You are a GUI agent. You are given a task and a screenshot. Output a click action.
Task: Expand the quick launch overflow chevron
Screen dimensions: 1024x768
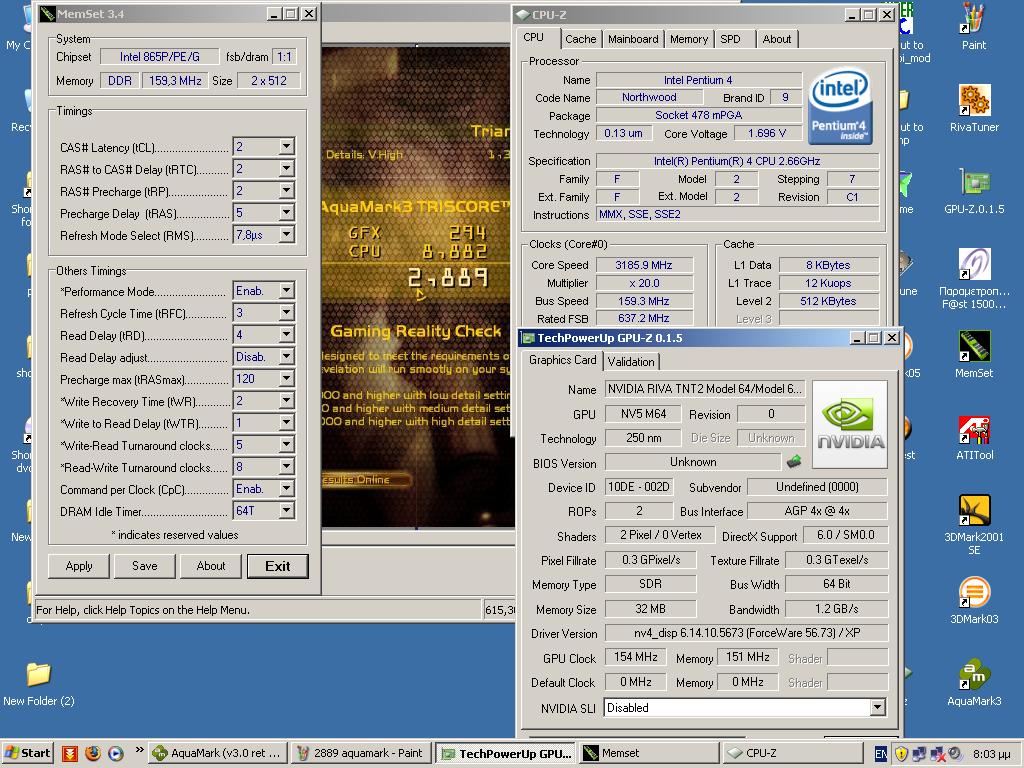[139, 750]
